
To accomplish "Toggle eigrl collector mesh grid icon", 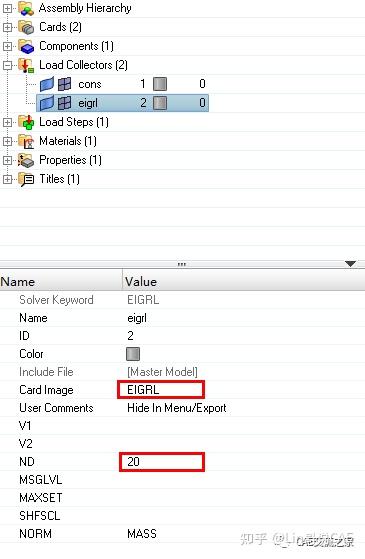I will (x=65, y=103).
